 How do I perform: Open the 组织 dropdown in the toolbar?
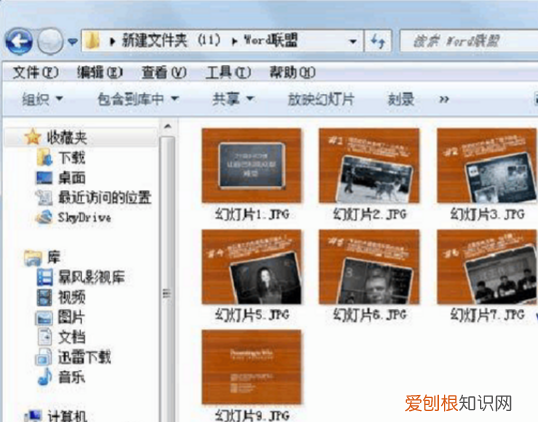coord(42,99)
